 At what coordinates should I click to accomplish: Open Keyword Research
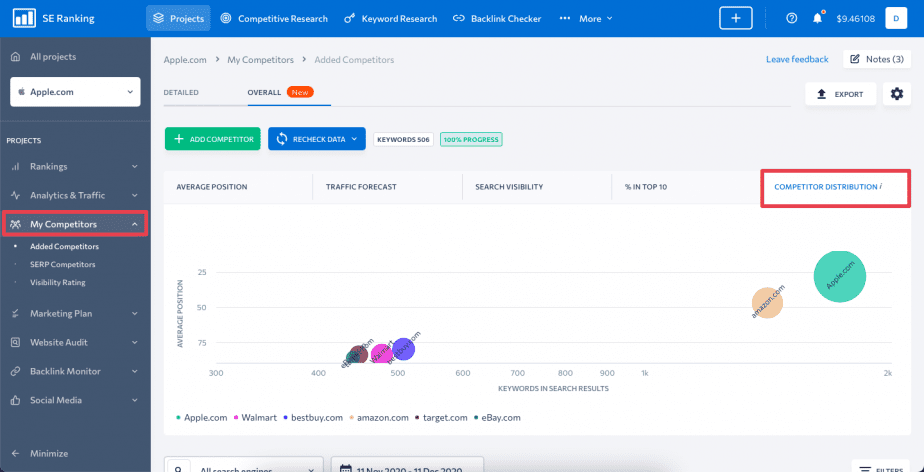pyautogui.click(x=391, y=18)
